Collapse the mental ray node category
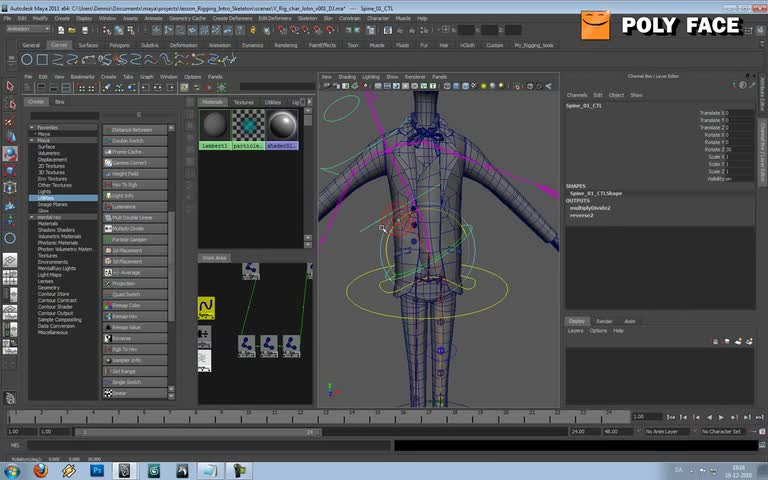Screen dimensions: 768x480 click(x=32, y=216)
